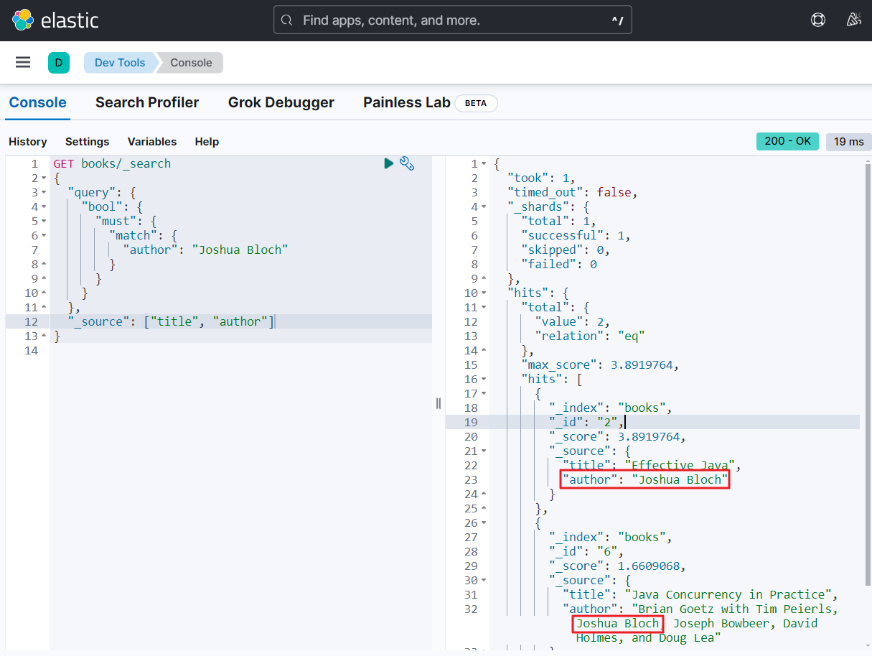Viewport: 872px width, 656px height.
Task: Click the "_source" line in request editor
Action: click(171, 322)
